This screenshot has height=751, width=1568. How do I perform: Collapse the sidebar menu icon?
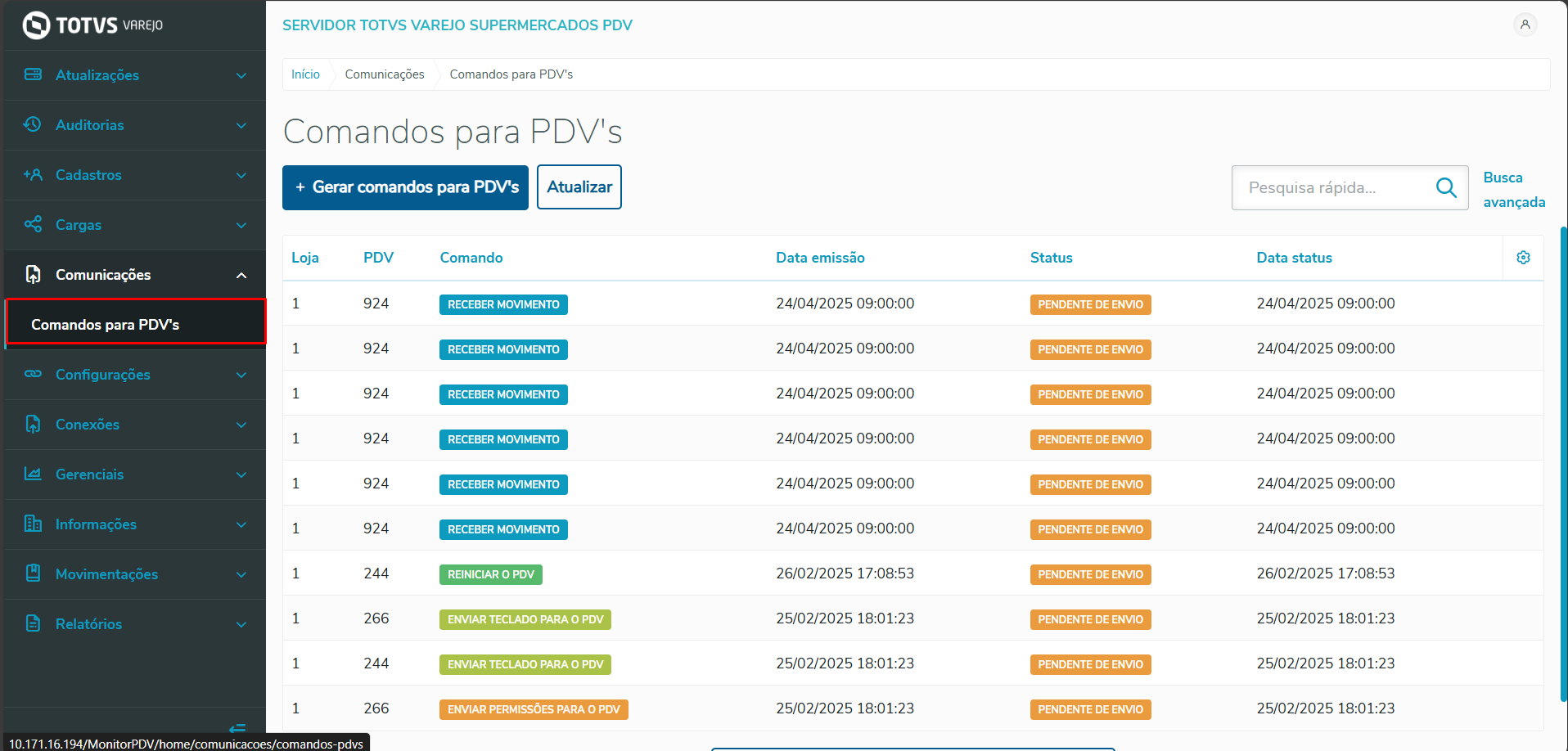coord(237,728)
